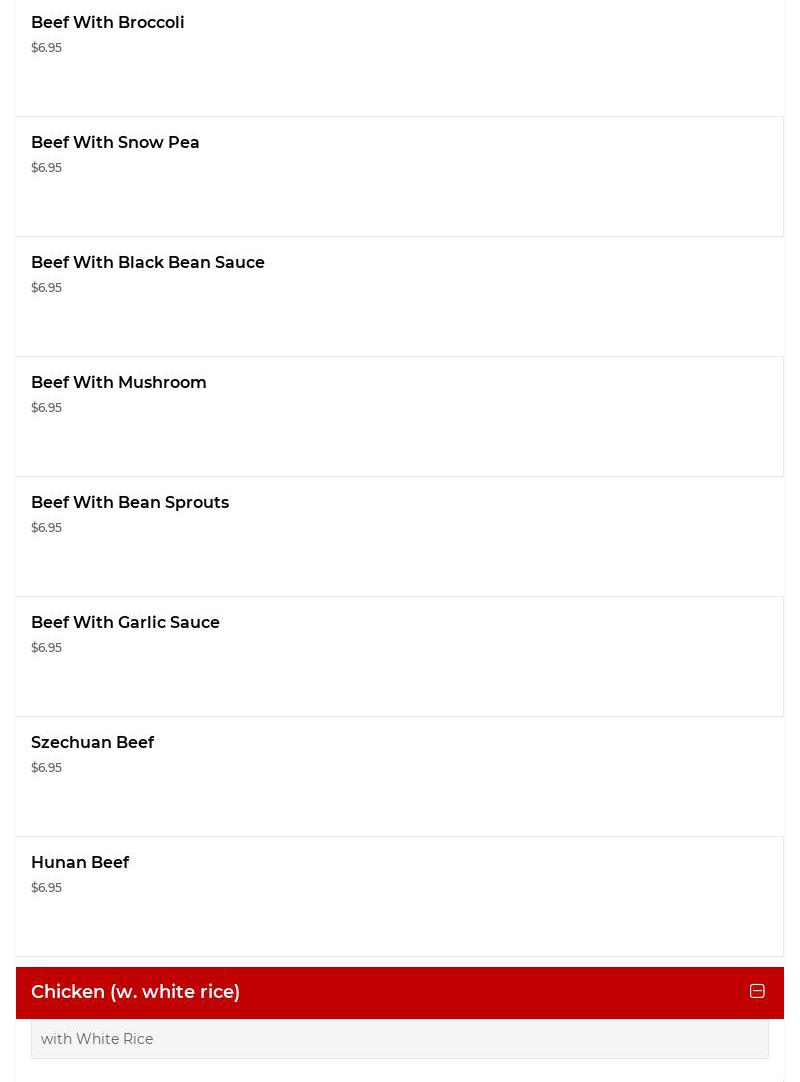Open Beef With Bean Sprouts item

click(130, 502)
